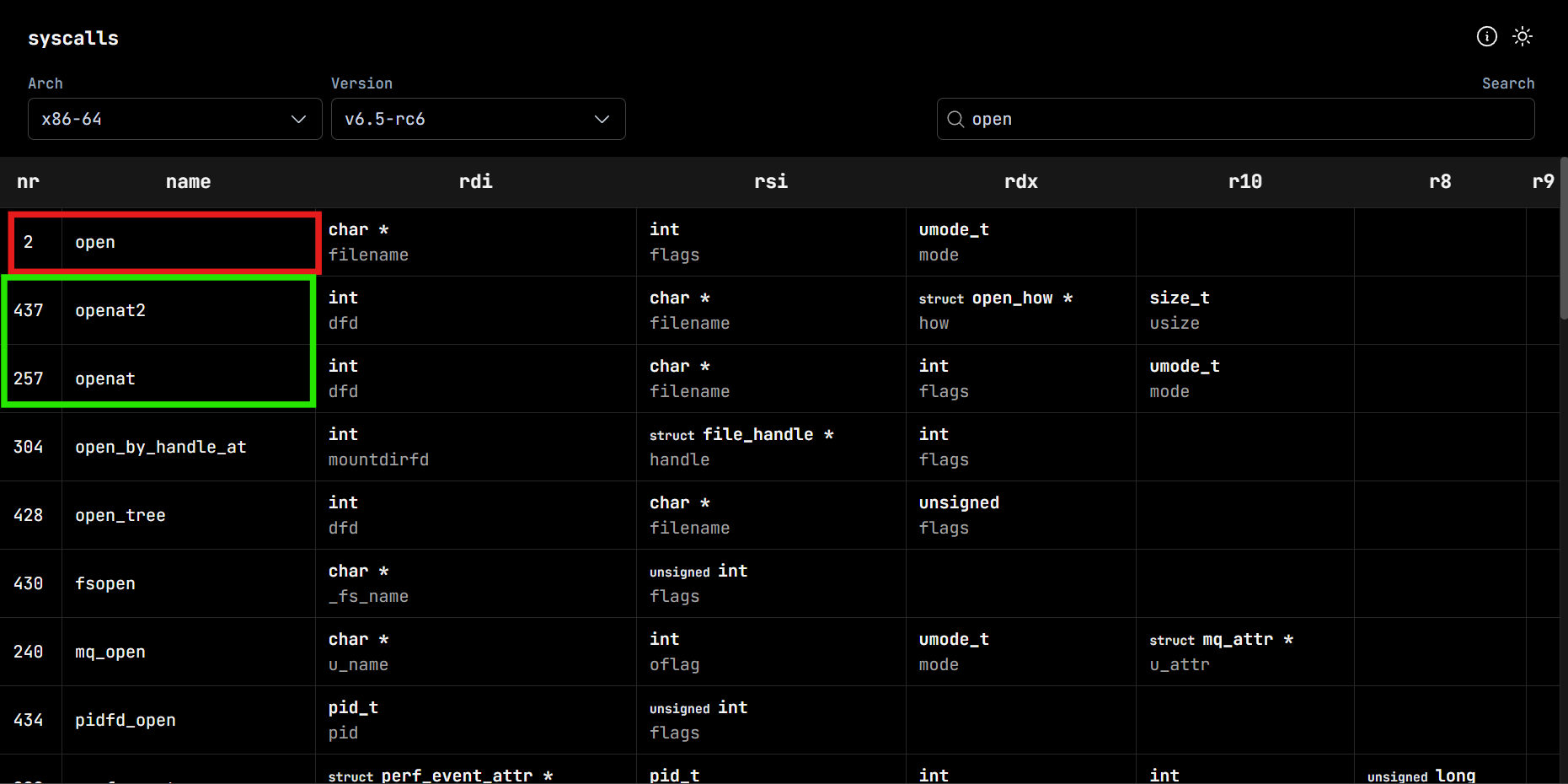The width and height of the screenshot is (1568, 784).
Task: Click the Arch dropdown chevron arrow
Action: click(x=298, y=119)
